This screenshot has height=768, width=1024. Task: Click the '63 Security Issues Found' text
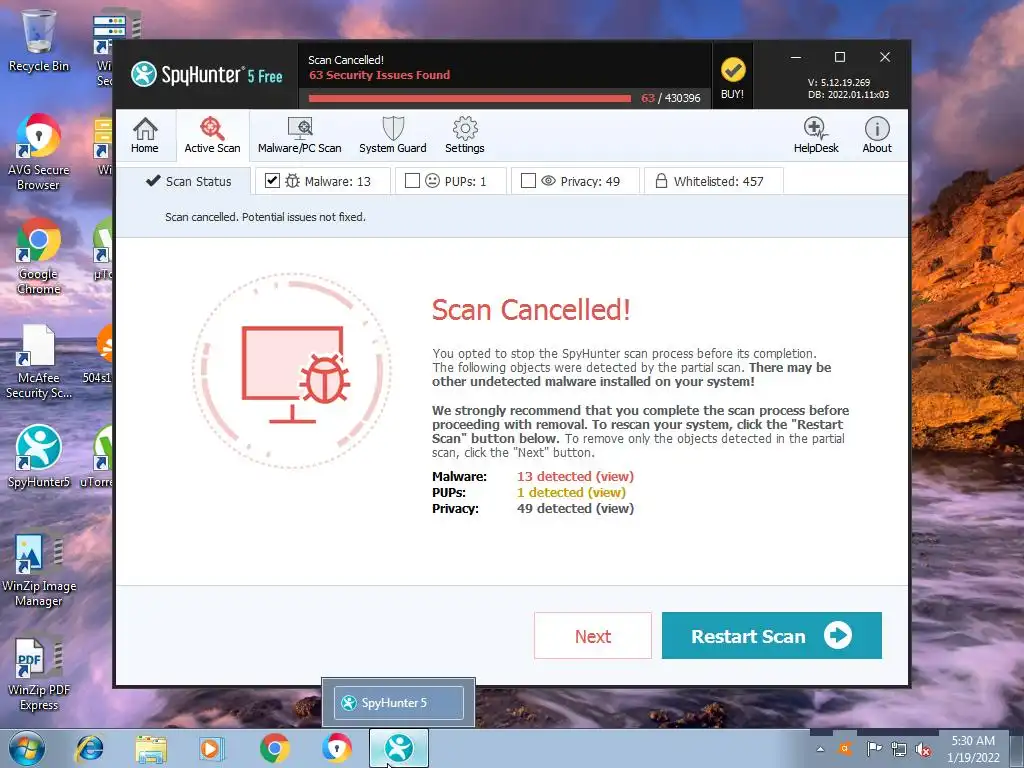(379, 75)
